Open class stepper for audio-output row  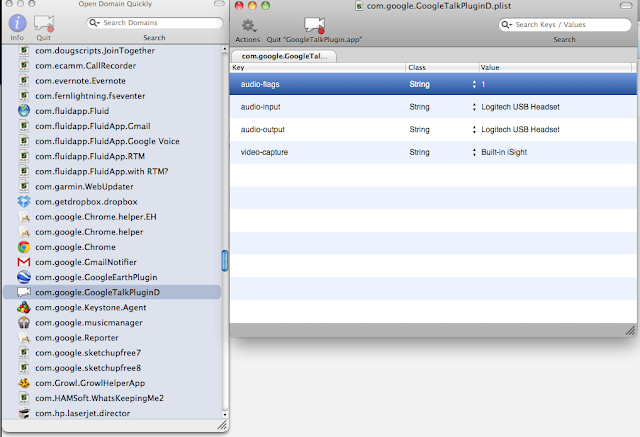[x=474, y=130]
